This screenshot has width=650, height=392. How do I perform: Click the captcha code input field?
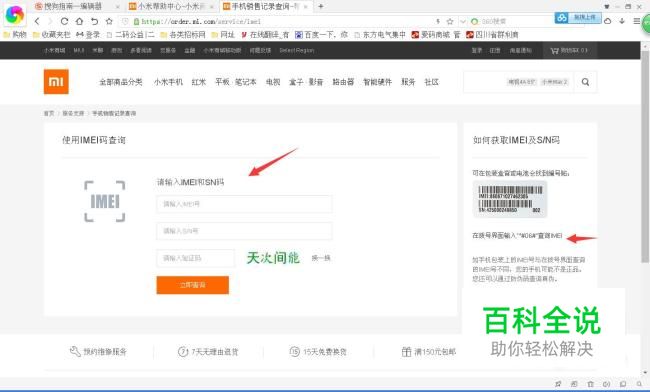195,258
